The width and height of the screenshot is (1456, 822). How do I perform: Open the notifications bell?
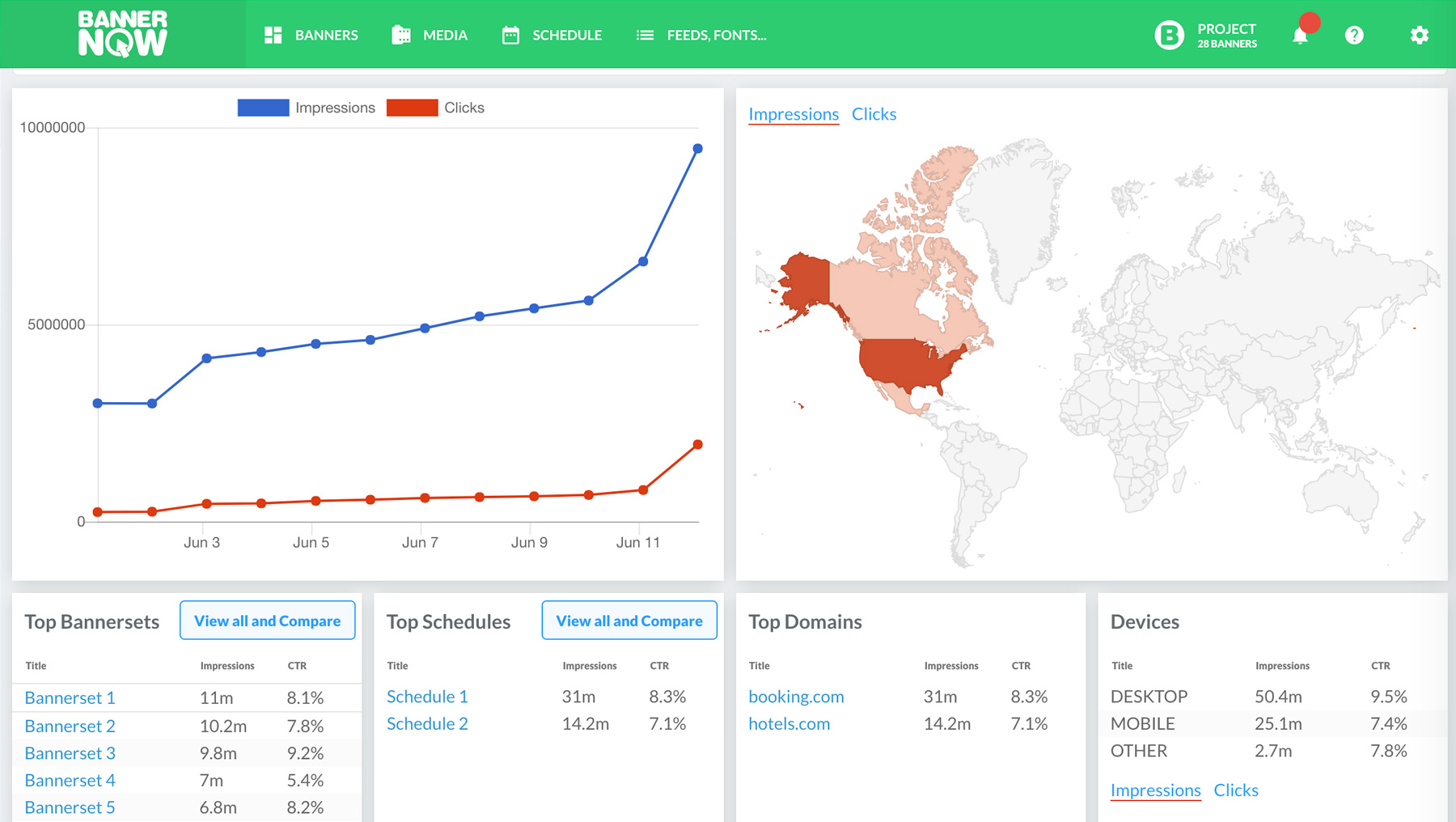pyautogui.click(x=1300, y=36)
